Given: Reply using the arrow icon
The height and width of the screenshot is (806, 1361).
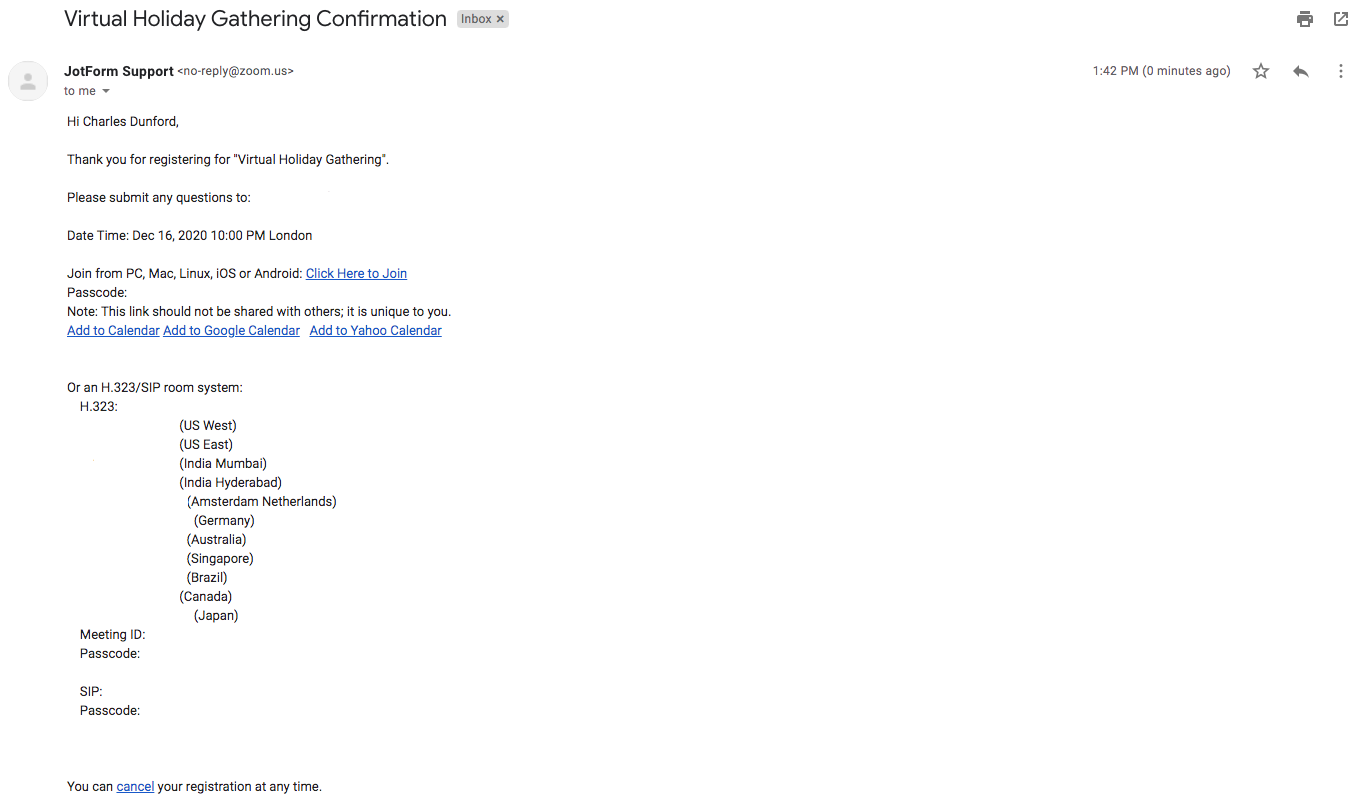Looking at the screenshot, I should (1300, 71).
